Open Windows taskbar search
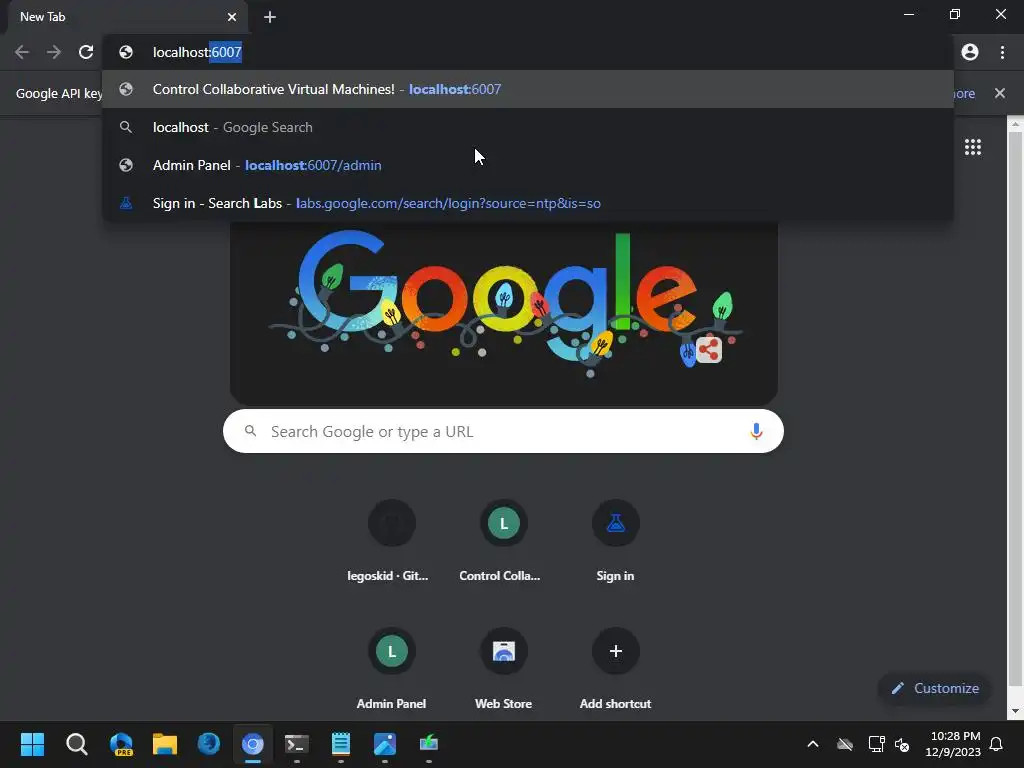The height and width of the screenshot is (768, 1024). click(76, 744)
